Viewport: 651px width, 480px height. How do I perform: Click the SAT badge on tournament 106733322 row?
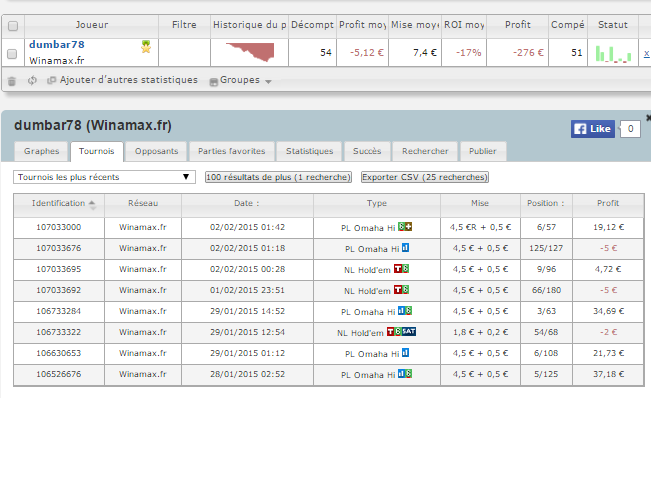click(x=409, y=331)
